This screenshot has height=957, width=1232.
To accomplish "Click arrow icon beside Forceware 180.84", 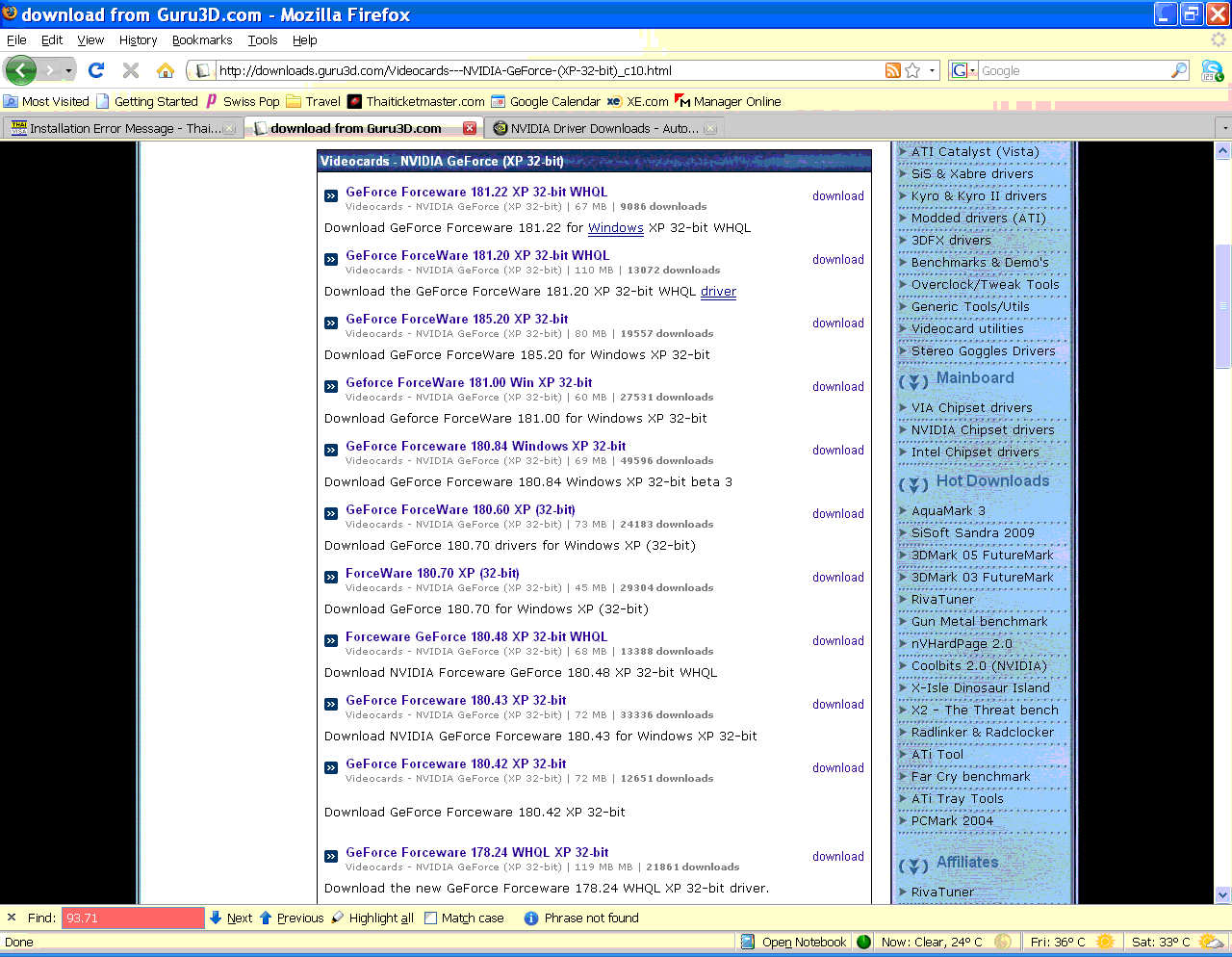I will [331, 450].
